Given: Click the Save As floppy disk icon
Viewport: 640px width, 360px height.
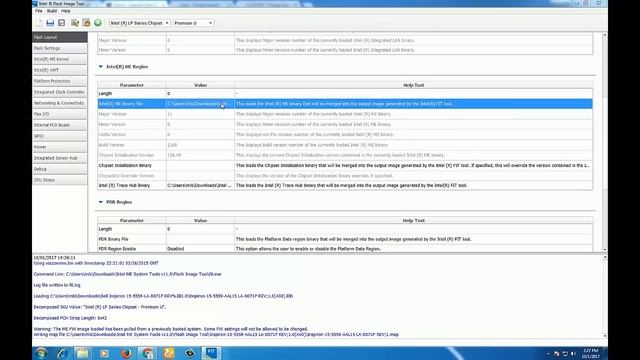Looking at the screenshot, I should click(62, 23).
